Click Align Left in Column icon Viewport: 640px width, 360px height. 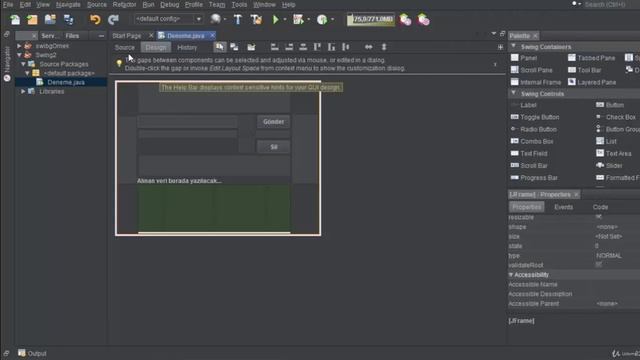click(275, 47)
